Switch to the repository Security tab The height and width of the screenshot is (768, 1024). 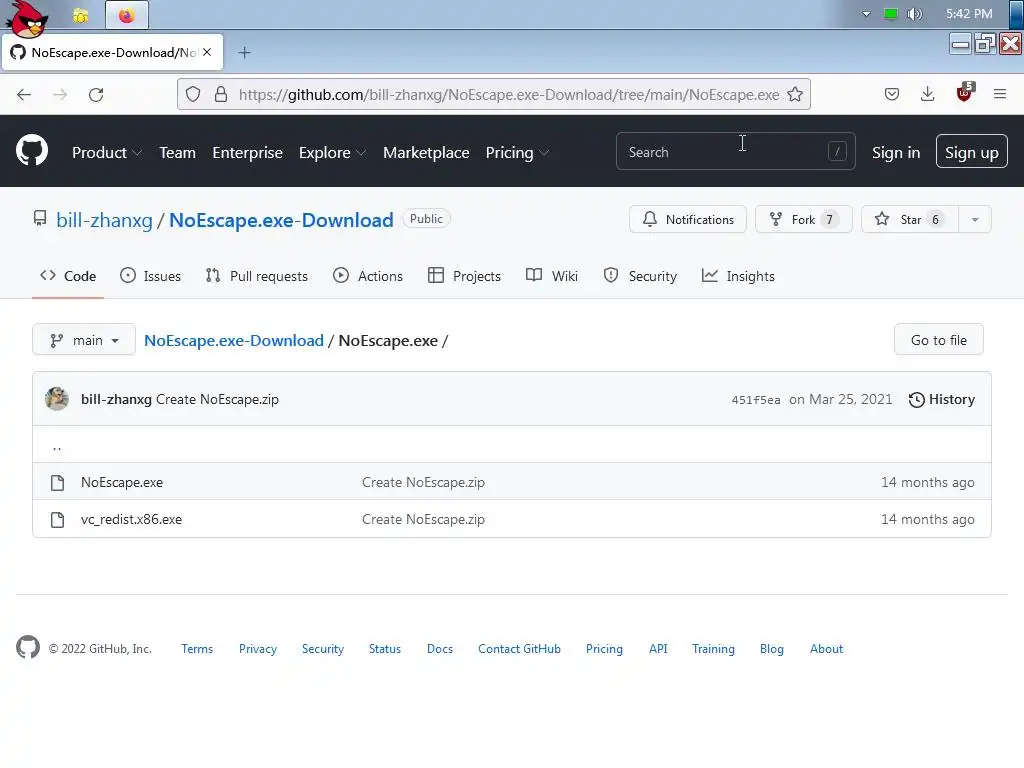pyautogui.click(x=640, y=276)
